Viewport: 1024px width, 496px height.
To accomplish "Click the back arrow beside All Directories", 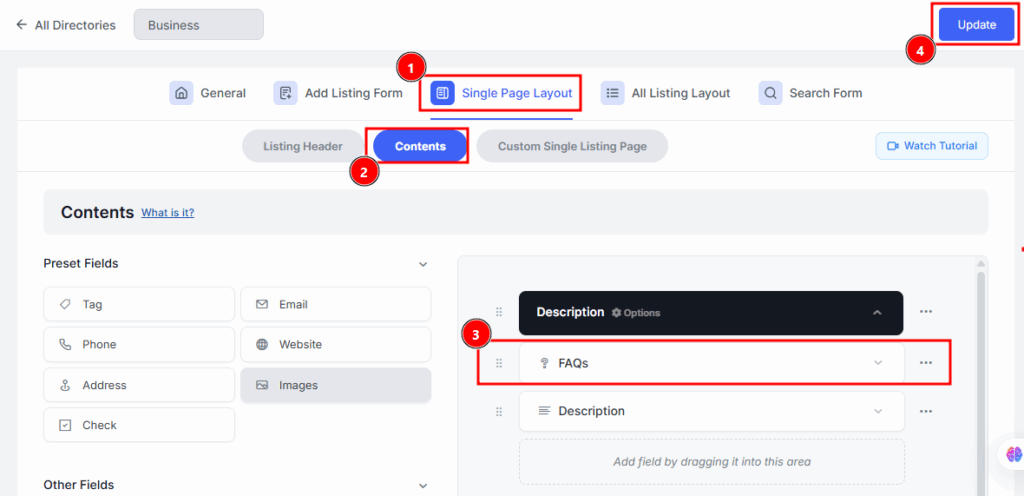I will coord(21,25).
